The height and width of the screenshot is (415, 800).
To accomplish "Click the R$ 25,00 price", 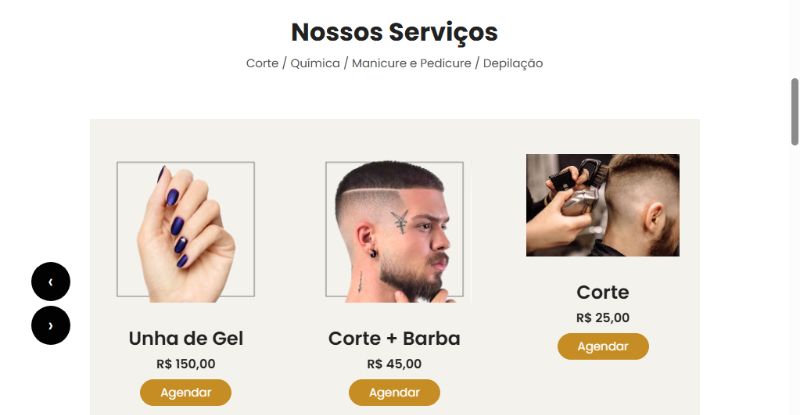I will pyautogui.click(x=603, y=318).
